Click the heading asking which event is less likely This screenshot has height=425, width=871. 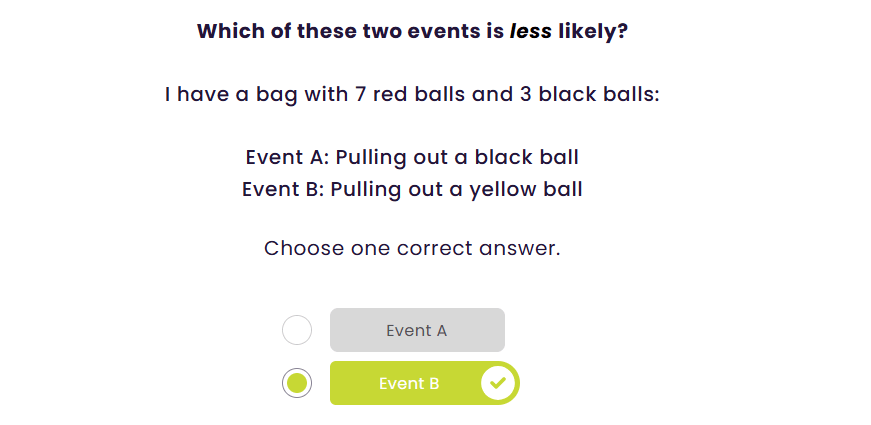pyautogui.click(x=412, y=31)
